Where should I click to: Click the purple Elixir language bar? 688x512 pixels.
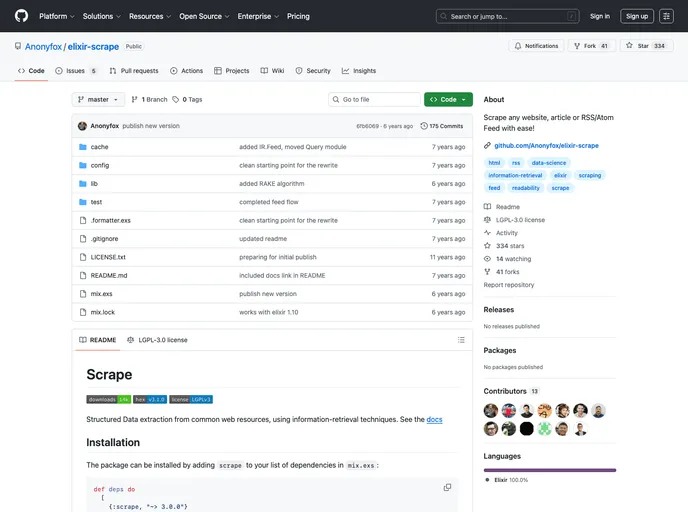[x=549, y=469]
